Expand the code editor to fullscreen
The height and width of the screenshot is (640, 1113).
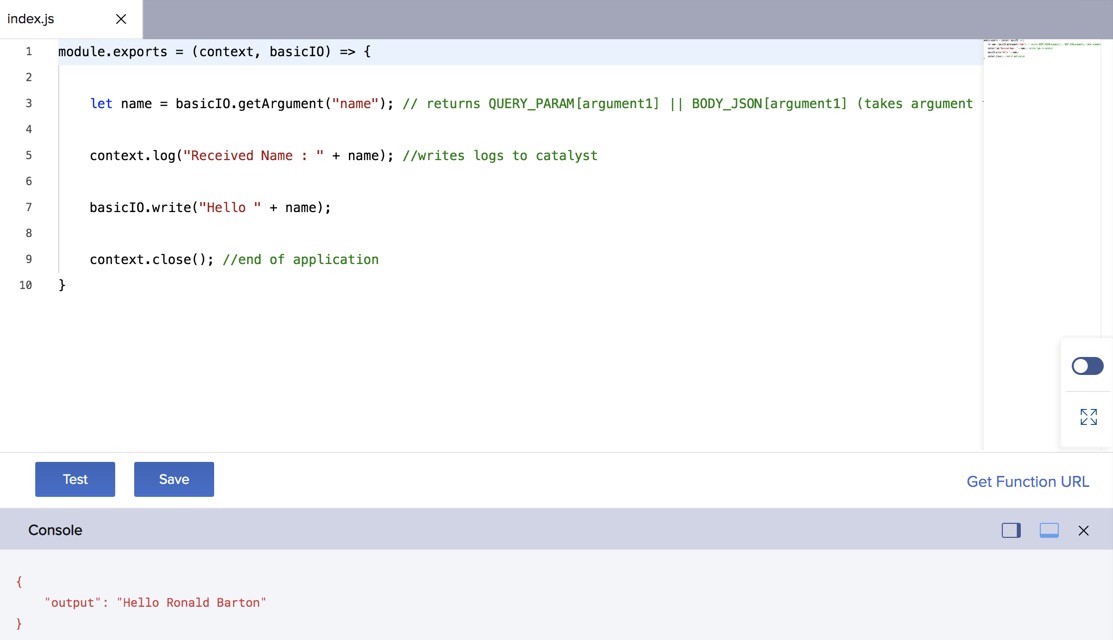[x=1088, y=417]
